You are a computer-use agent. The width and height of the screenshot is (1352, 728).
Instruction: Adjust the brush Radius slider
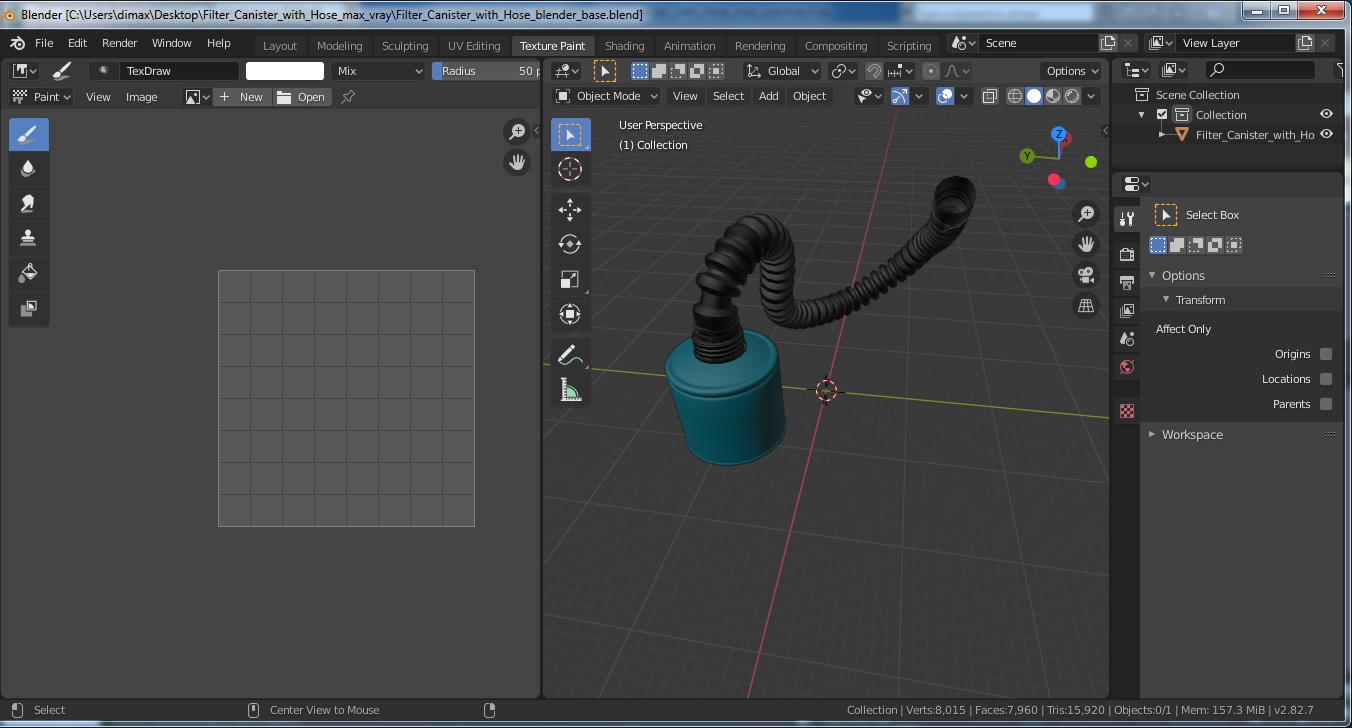click(x=486, y=71)
